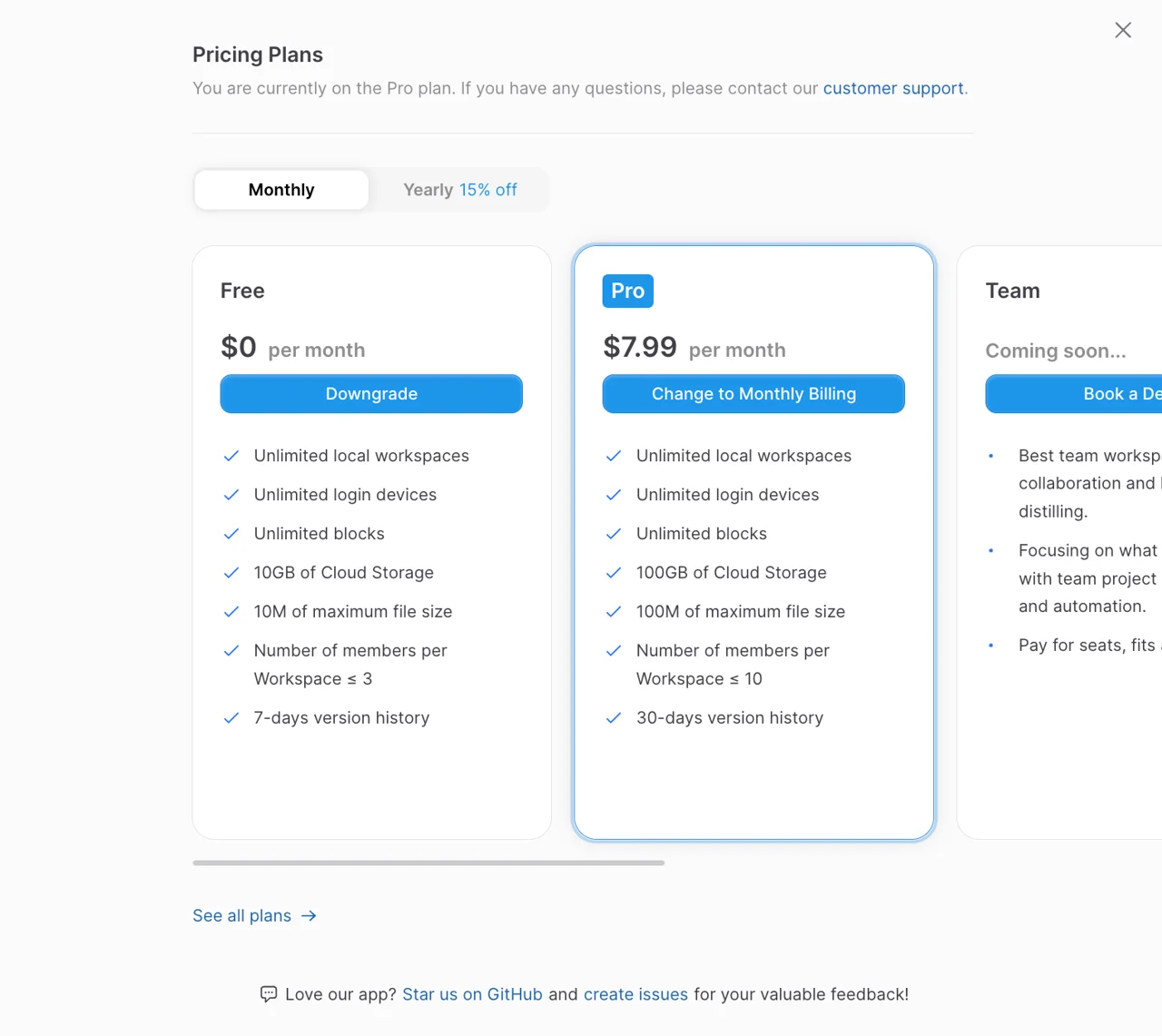Click the feedback chat bubble icon
This screenshot has height=1036, width=1162.
(269, 994)
